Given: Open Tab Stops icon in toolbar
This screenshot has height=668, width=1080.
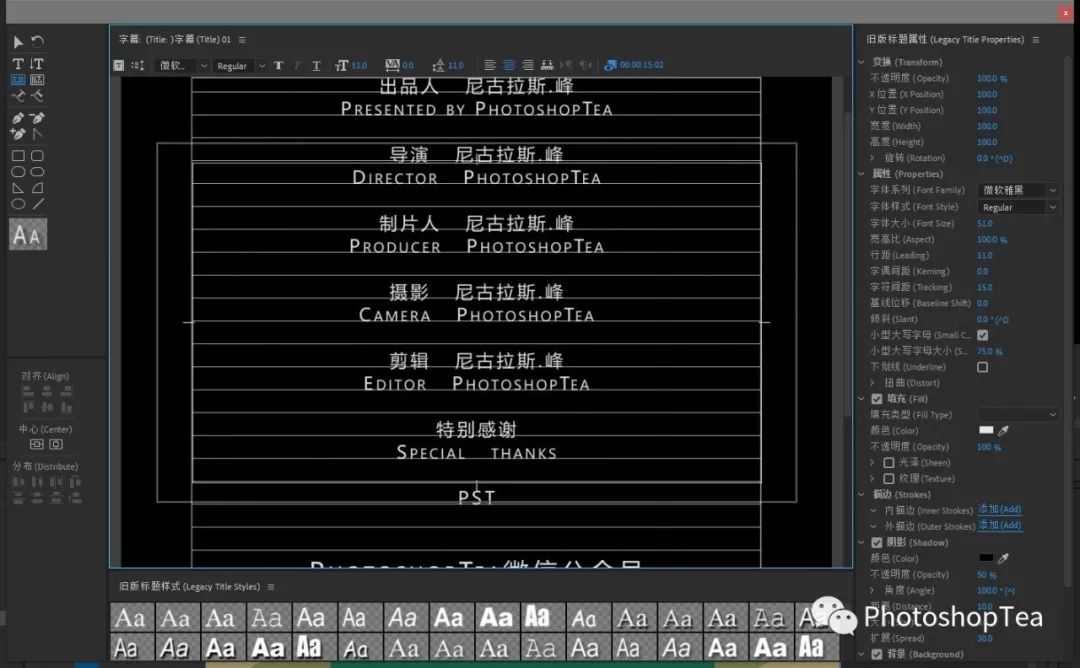Looking at the screenshot, I should pyautogui.click(x=547, y=65).
